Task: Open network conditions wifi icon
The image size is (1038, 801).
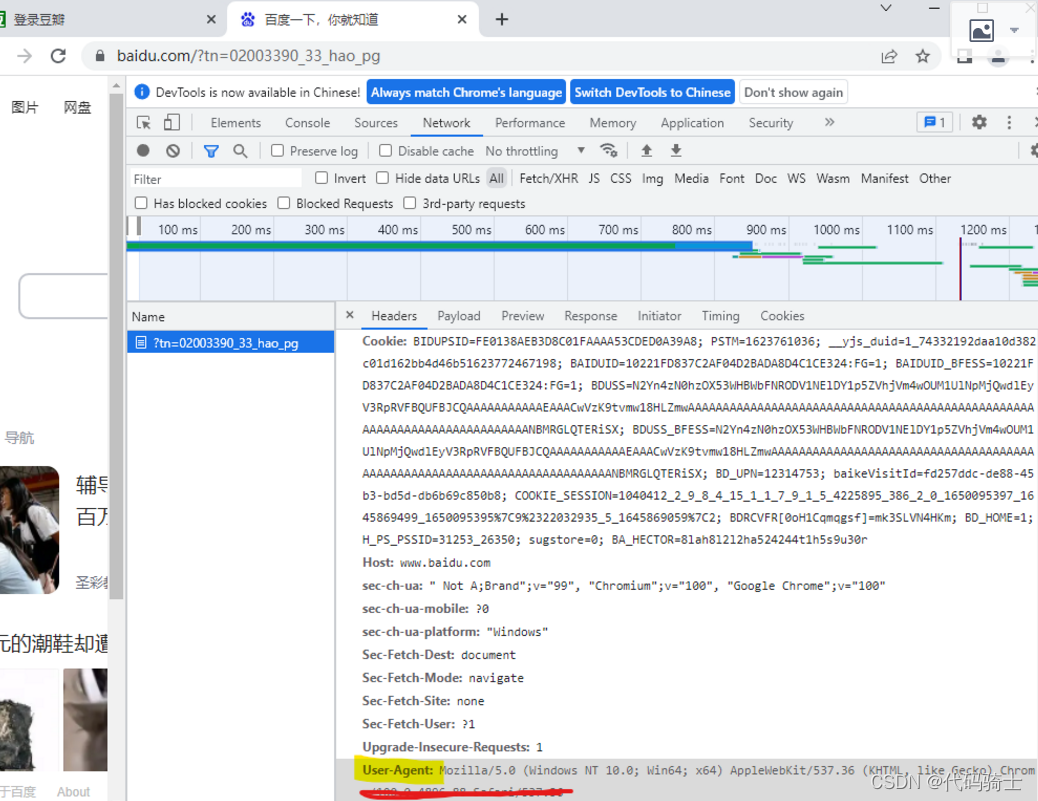Action: [x=608, y=150]
